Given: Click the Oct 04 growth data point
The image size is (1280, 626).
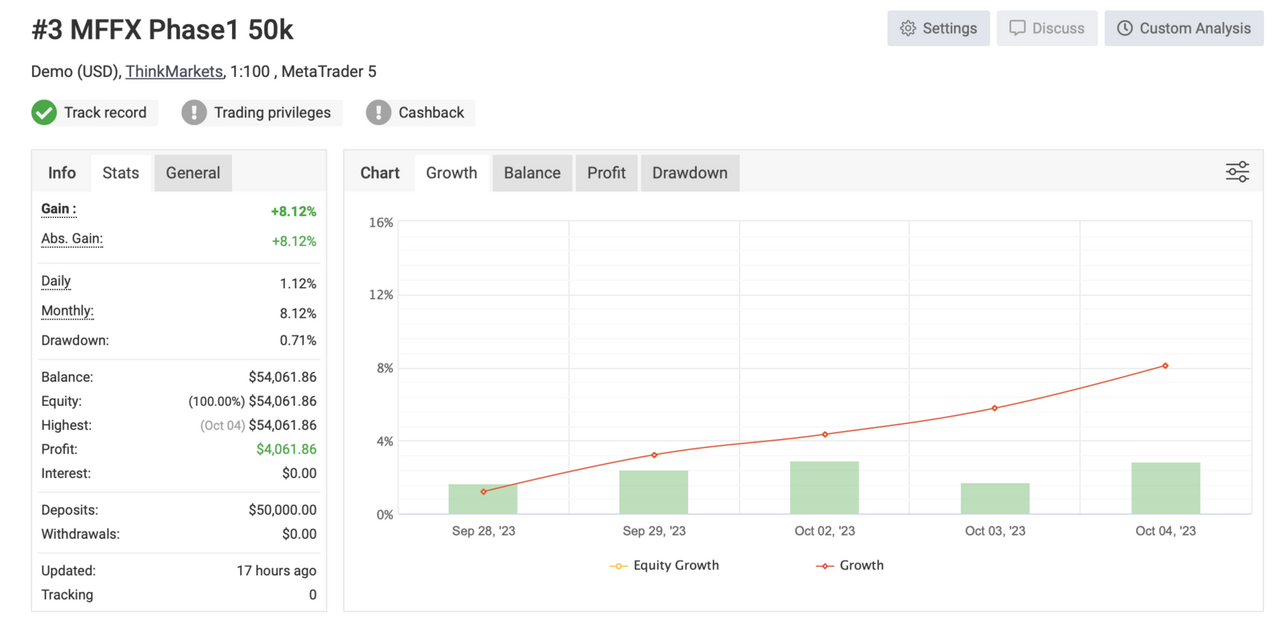Looking at the screenshot, I should (1165, 366).
